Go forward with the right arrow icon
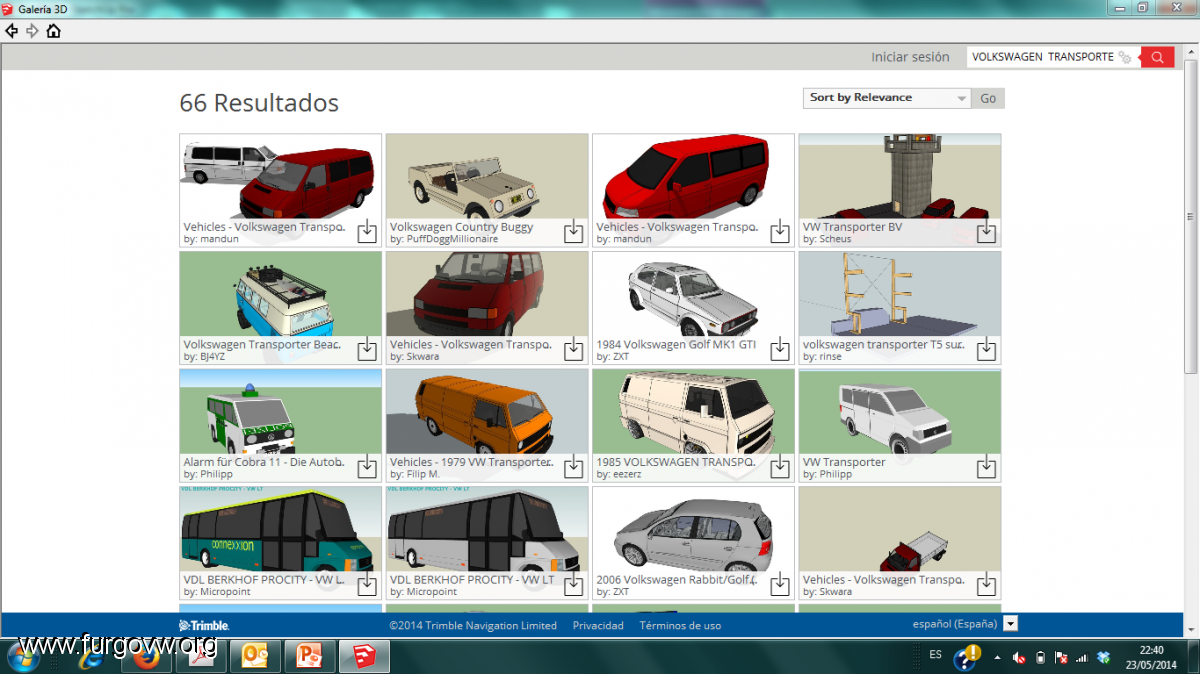The image size is (1200, 674). (33, 31)
